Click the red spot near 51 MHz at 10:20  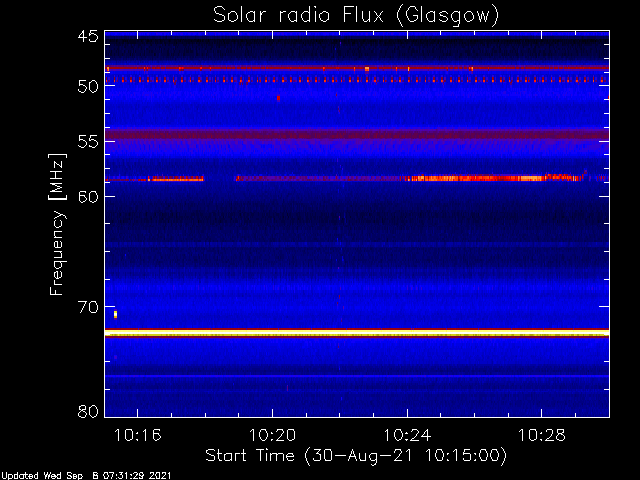point(278,98)
